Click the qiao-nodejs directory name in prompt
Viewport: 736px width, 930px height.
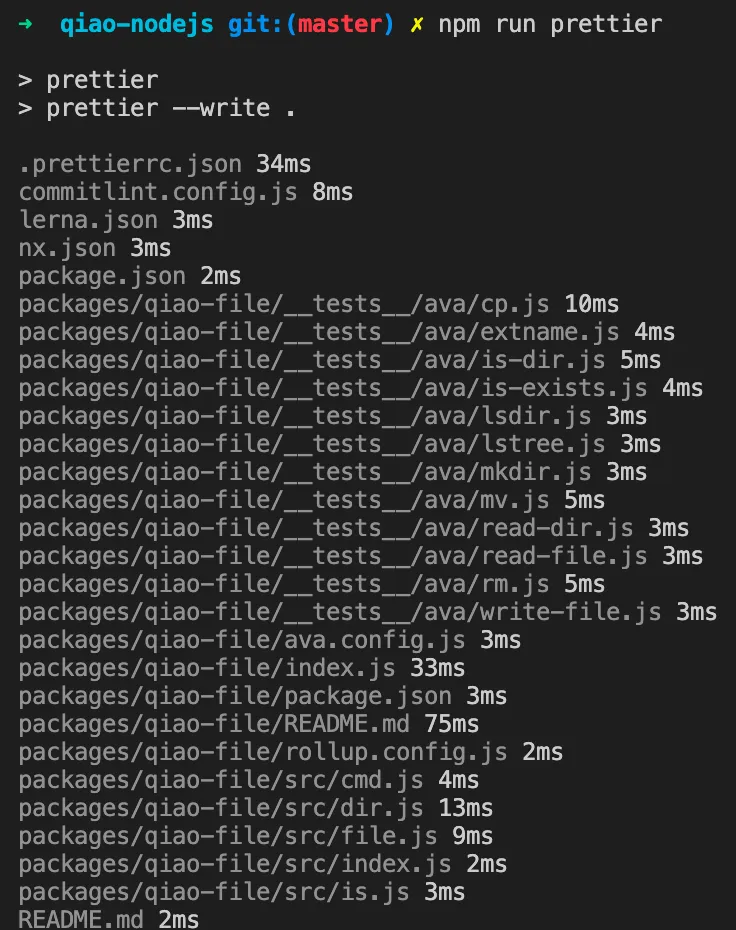(x=136, y=23)
